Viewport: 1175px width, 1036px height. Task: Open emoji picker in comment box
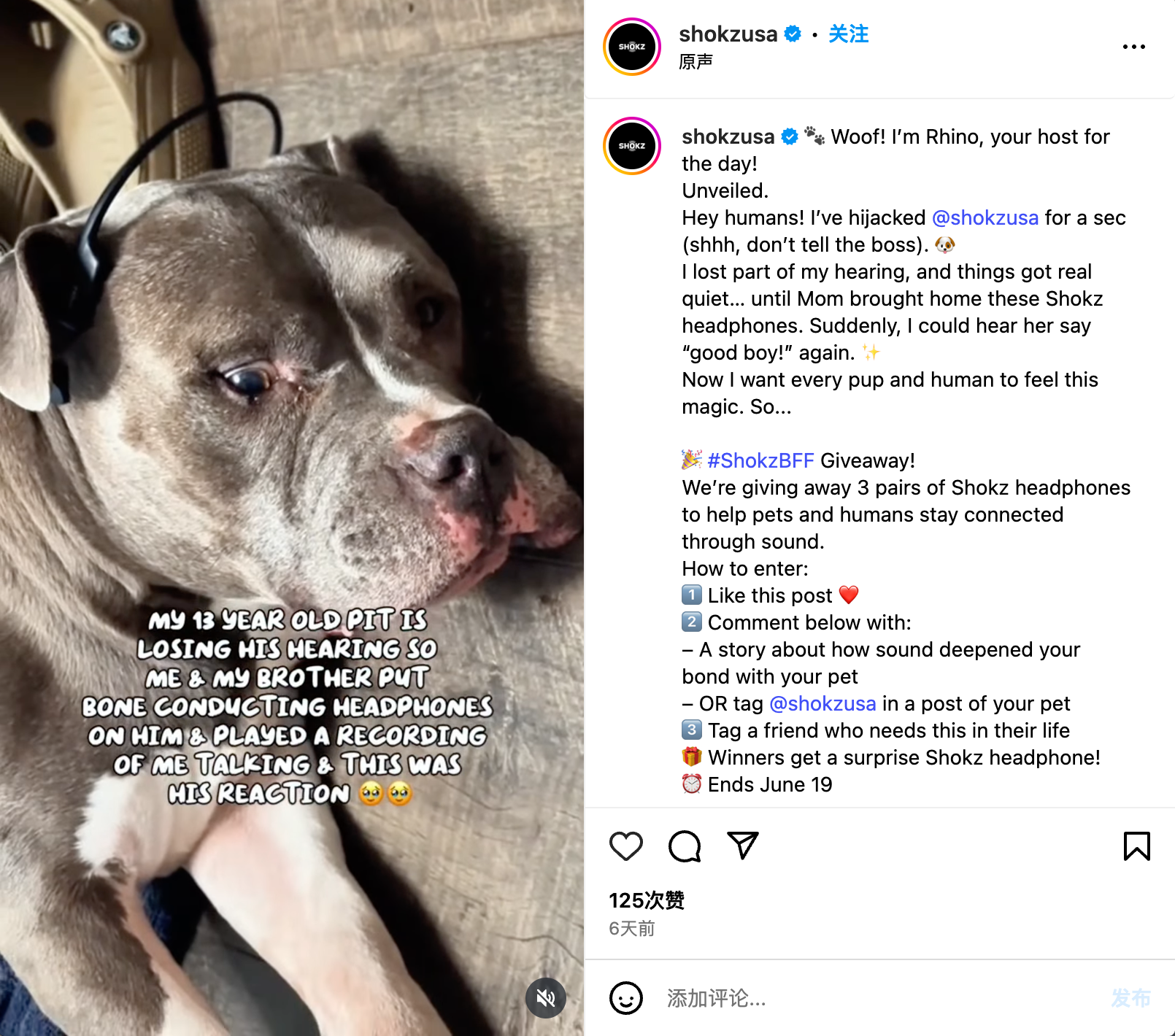click(x=626, y=997)
